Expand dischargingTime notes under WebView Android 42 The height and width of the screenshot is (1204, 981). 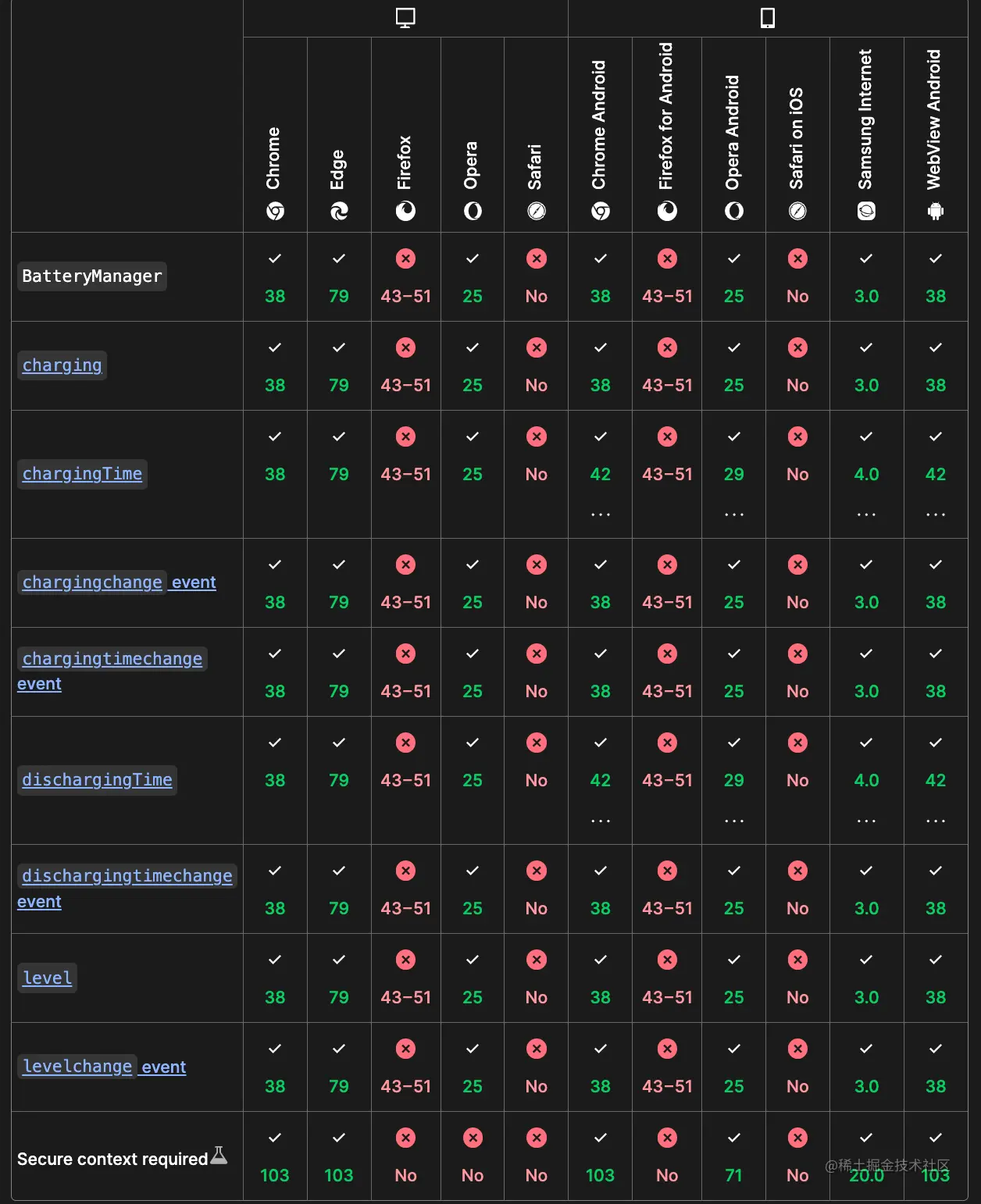(x=935, y=821)
